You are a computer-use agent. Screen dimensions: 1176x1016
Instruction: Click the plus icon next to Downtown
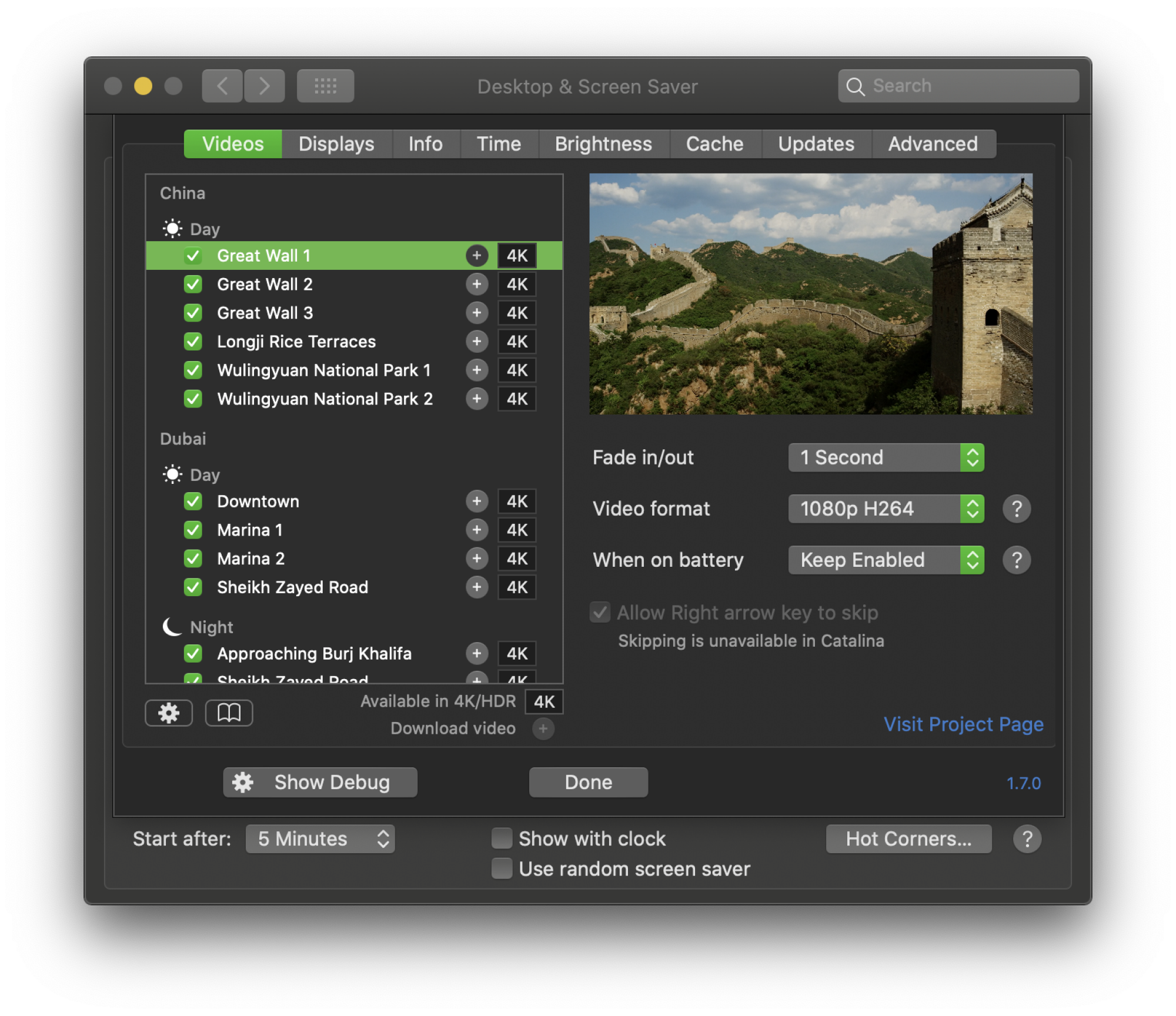click(477, 502)
